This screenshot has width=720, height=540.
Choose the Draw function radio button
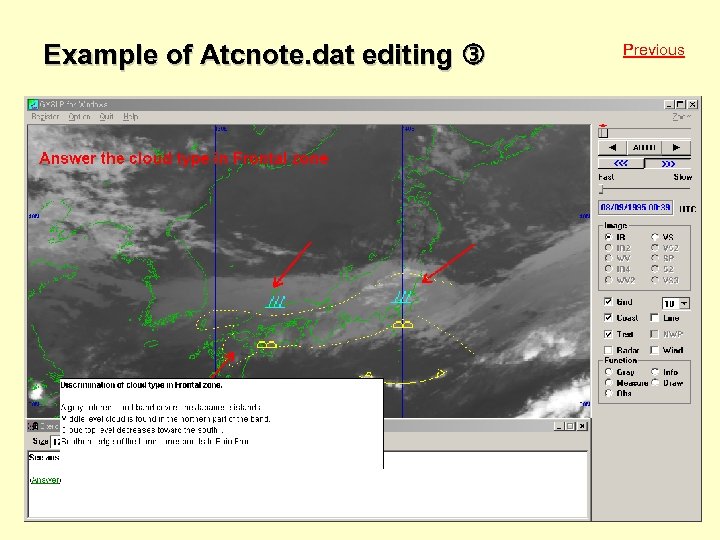655,382
